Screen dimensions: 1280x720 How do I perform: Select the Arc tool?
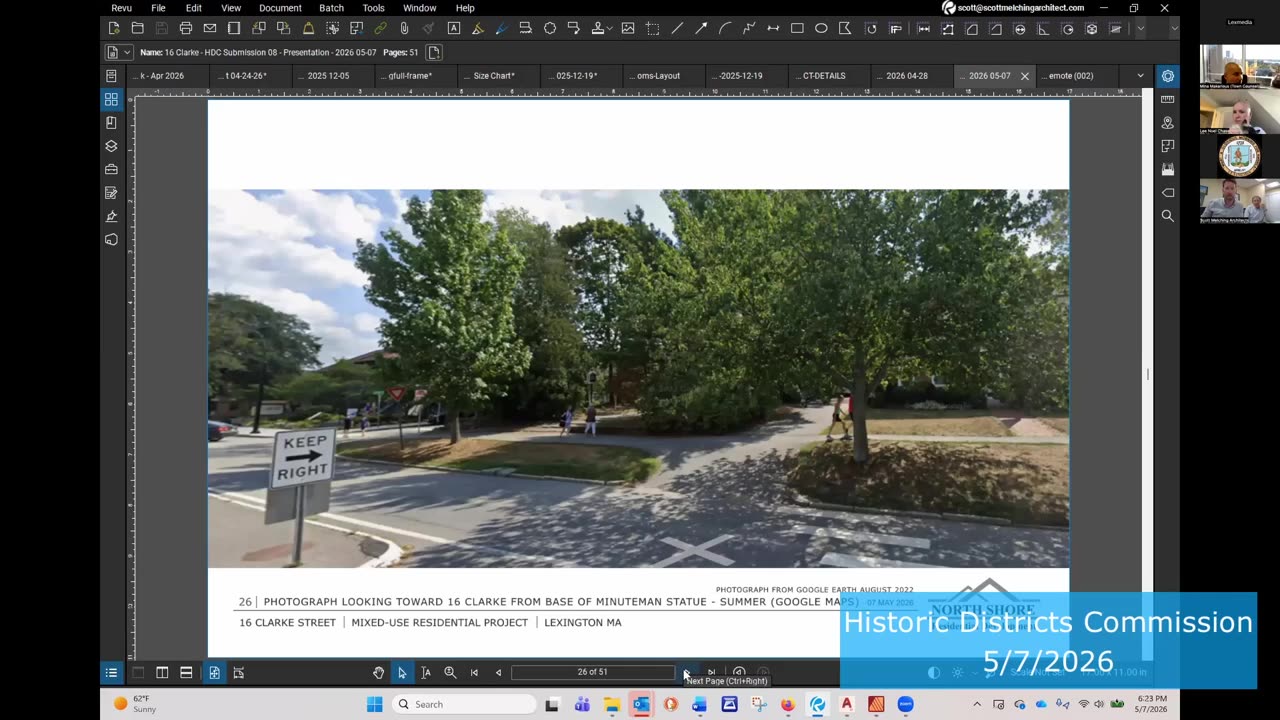point(725,29)
